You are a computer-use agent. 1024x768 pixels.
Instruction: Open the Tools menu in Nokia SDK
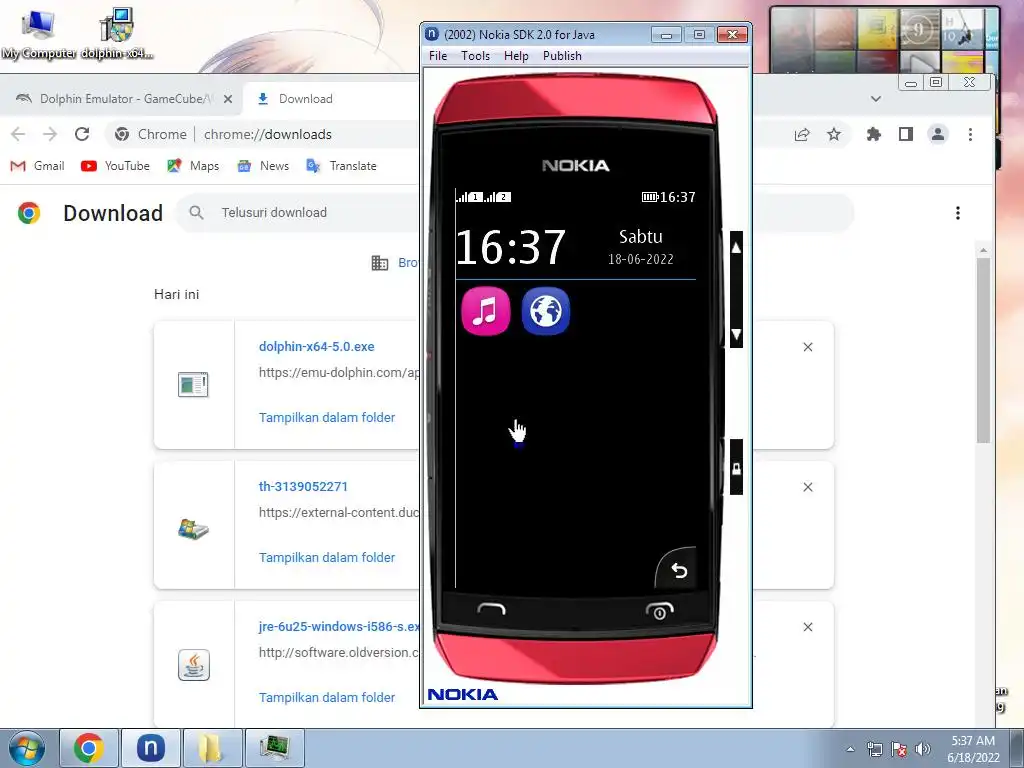coord(475,56)
